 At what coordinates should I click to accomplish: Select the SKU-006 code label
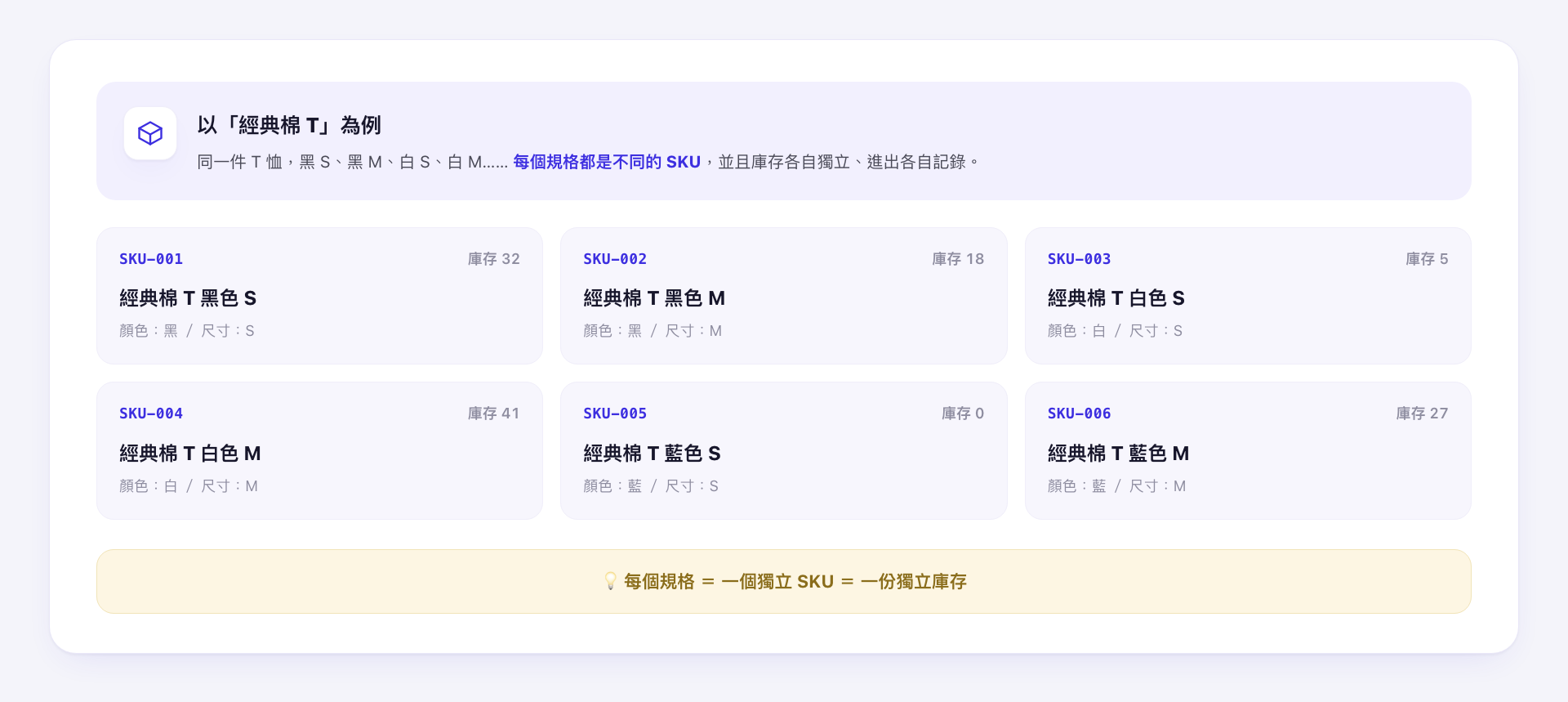[x=1080, y=414]
